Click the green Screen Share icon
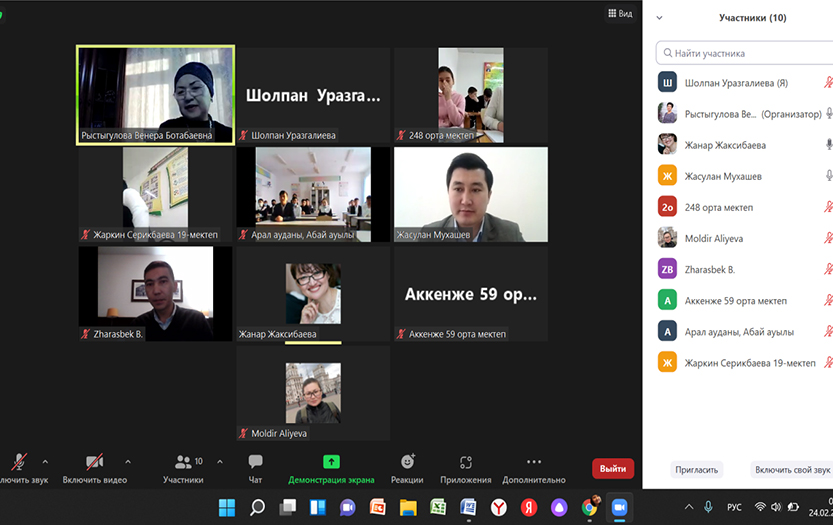Image resolution: width=833 pixels, height=525 pixels. click(x=331, y=462)
